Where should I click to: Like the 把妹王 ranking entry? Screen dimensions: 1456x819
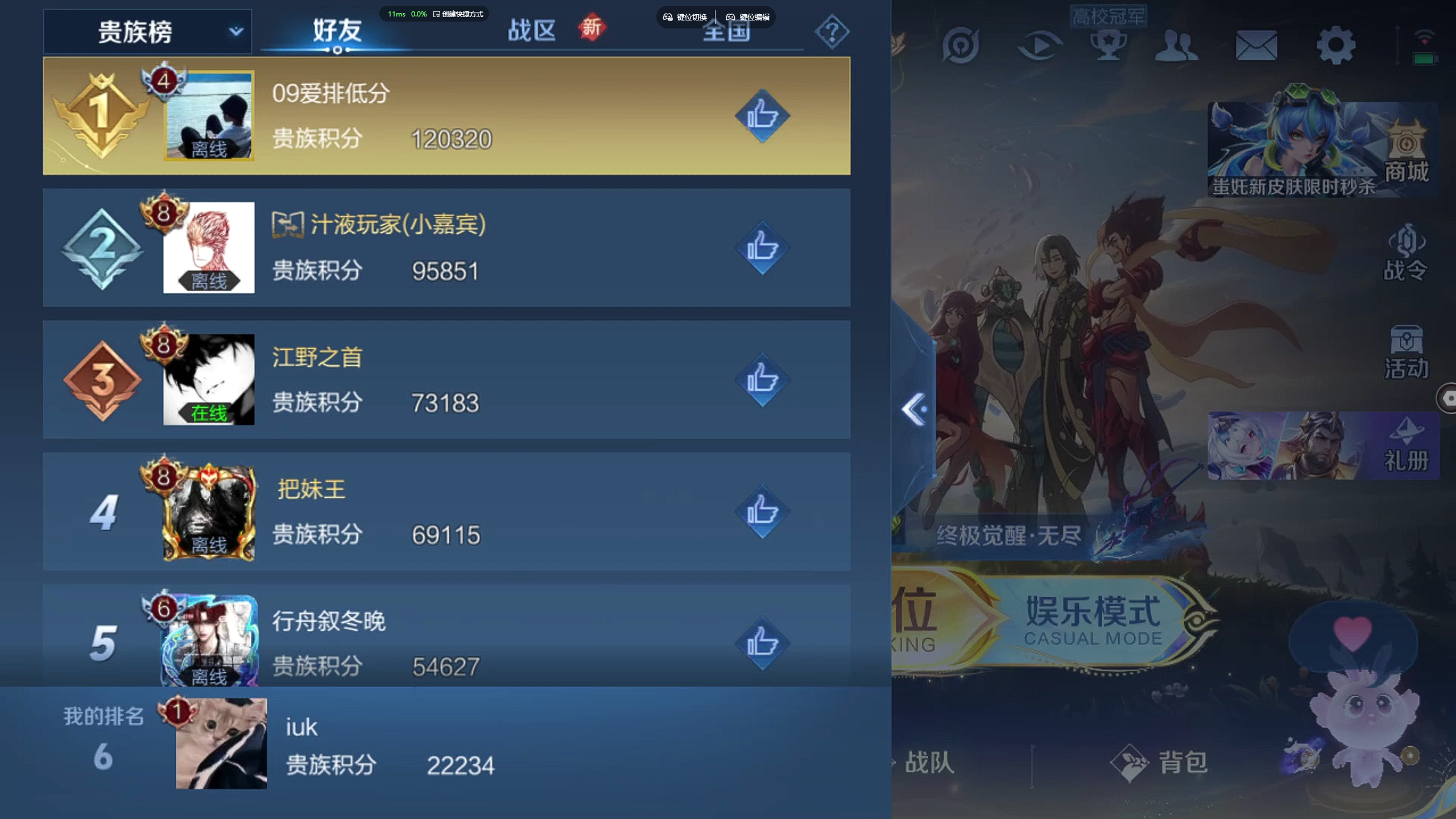click(762, 512)
